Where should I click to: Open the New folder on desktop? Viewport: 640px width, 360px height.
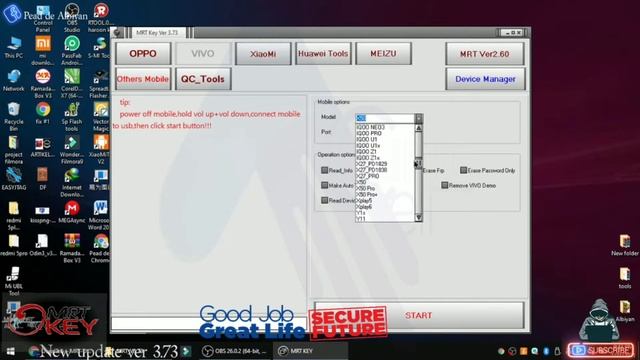(624, 245)
